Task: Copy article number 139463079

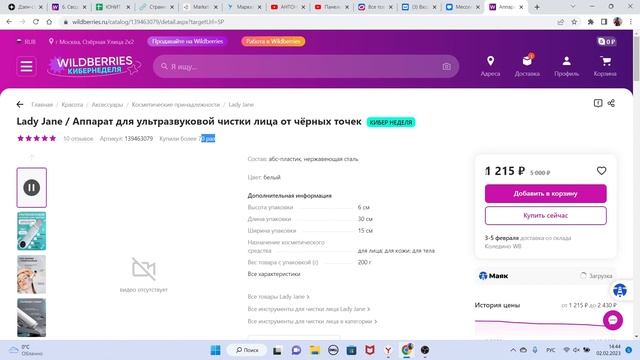Action: pos(138,139)
